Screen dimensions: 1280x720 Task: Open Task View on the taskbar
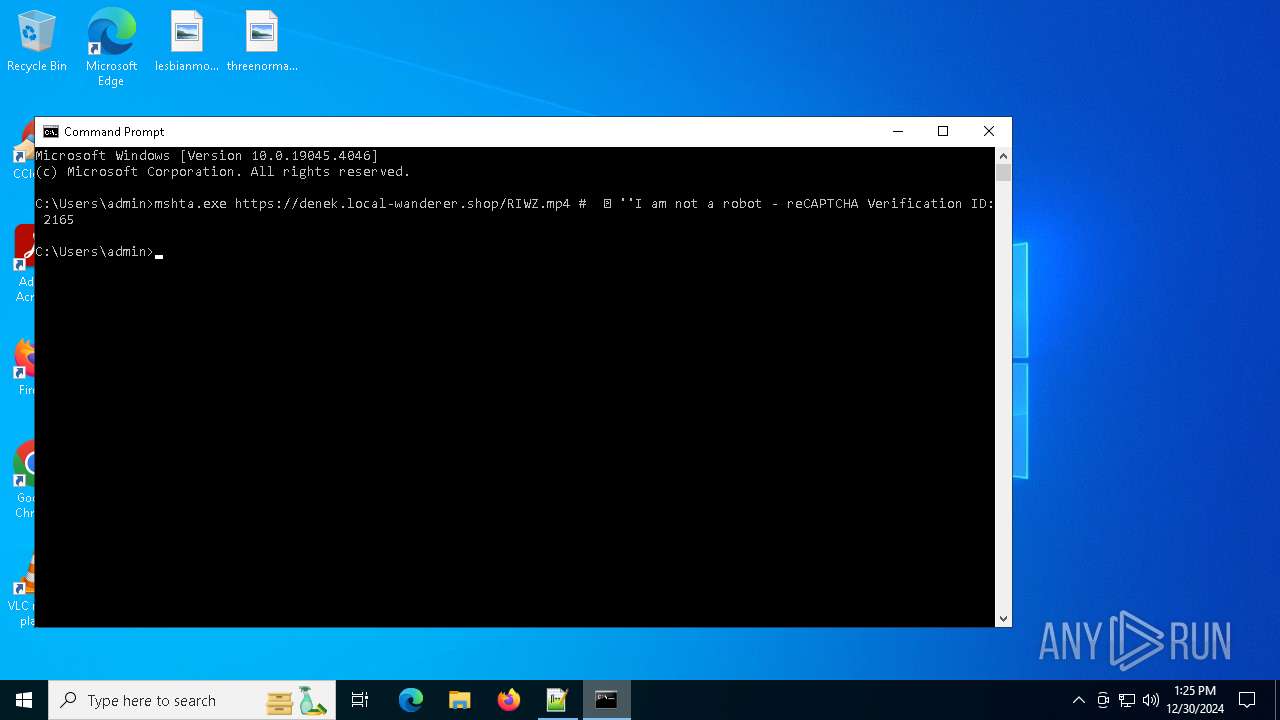[360, 700]
